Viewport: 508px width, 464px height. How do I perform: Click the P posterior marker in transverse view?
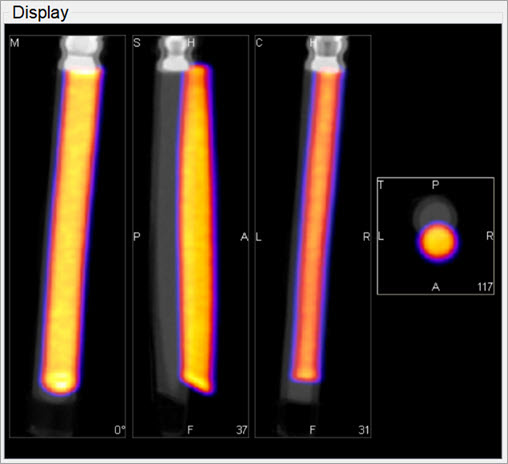coord(435,185)
